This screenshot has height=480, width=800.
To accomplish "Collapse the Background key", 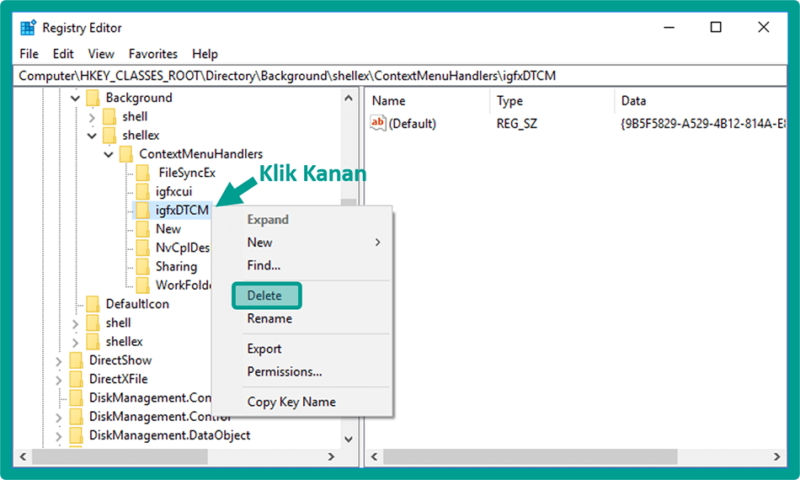I will [75, 98].
